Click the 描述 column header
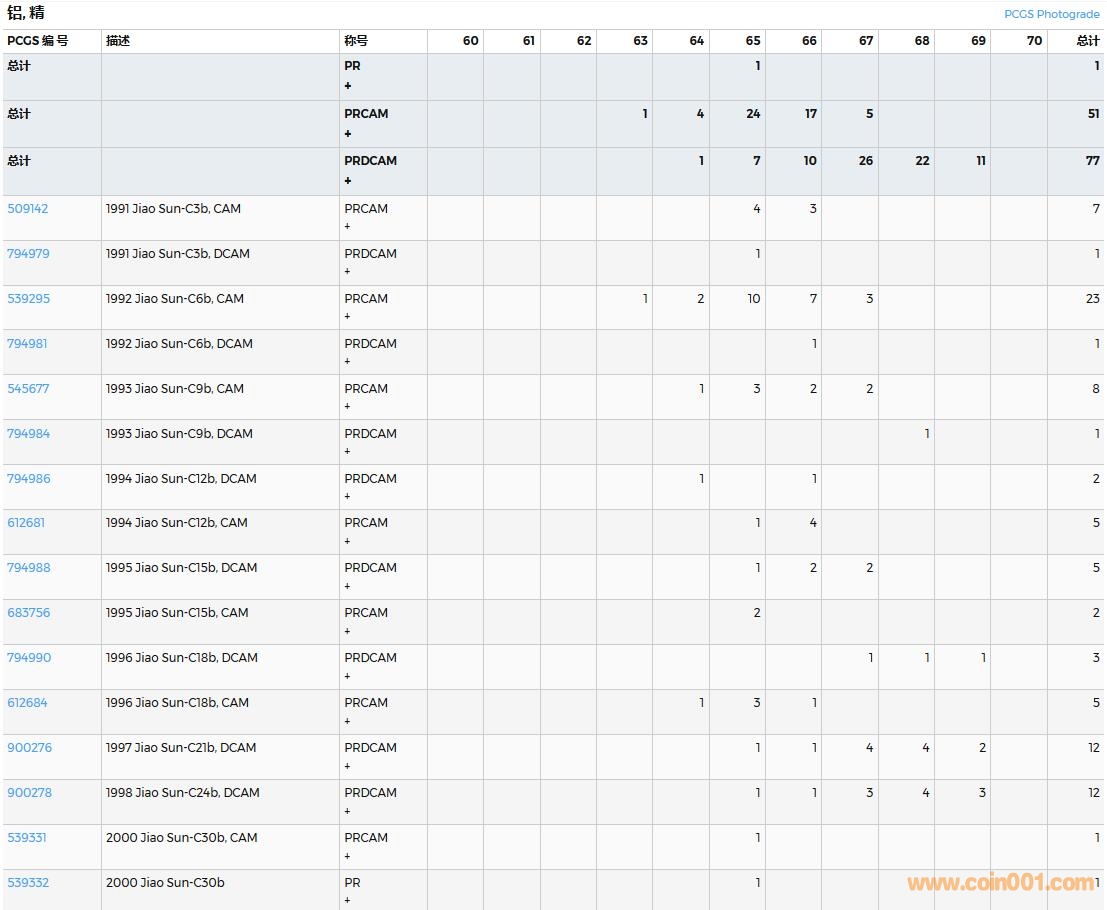This screenshot has width=1107, height=910. (118, 41)
